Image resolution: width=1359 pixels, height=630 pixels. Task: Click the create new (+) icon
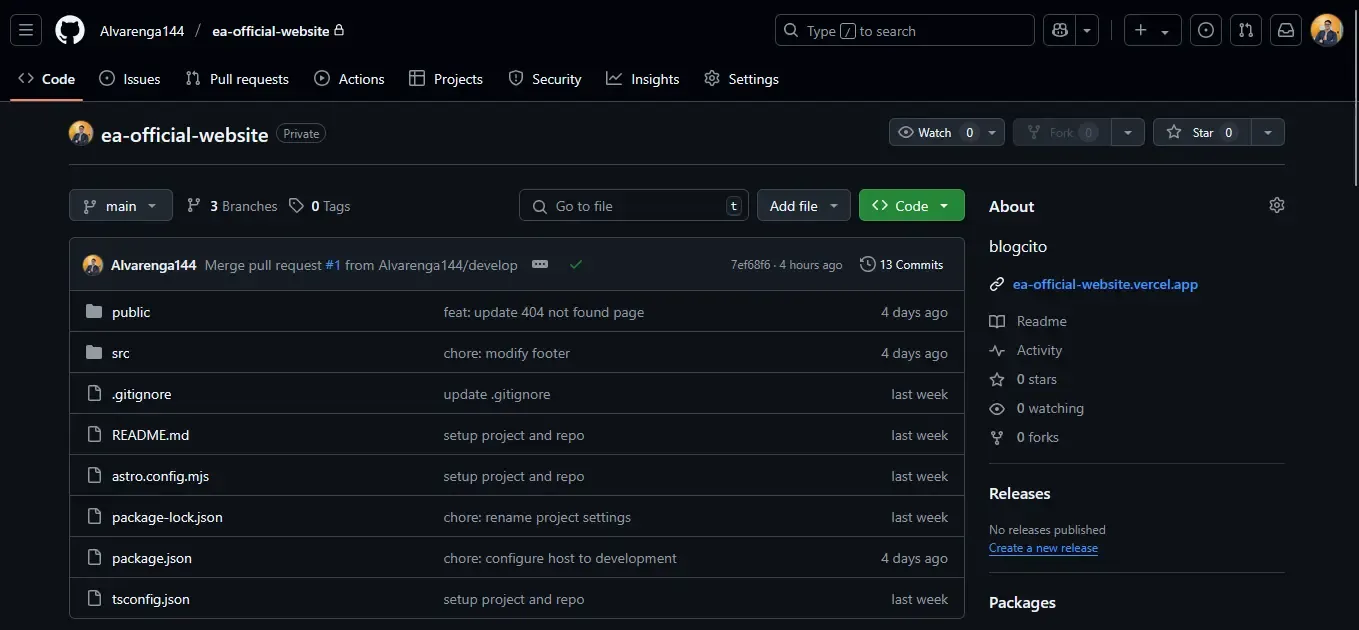[x=1138, y=30]
